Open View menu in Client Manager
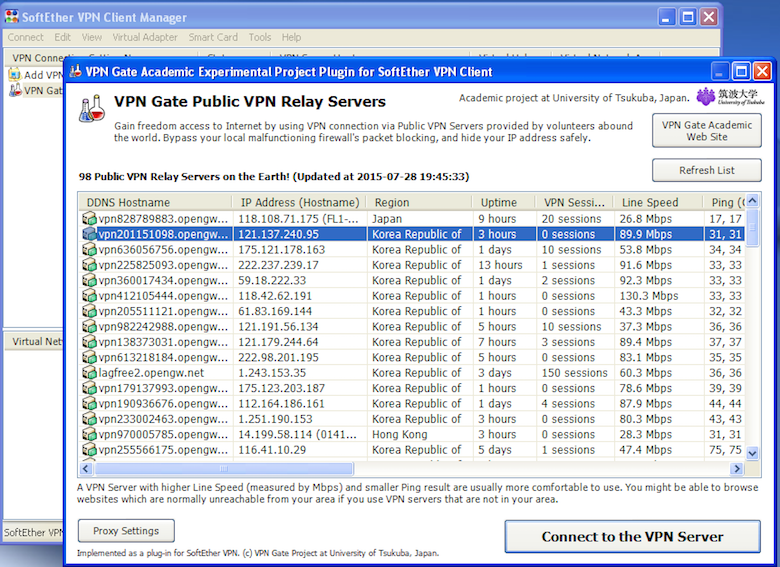780x567 pixels. pyautogui.click(x=92, y=37)
